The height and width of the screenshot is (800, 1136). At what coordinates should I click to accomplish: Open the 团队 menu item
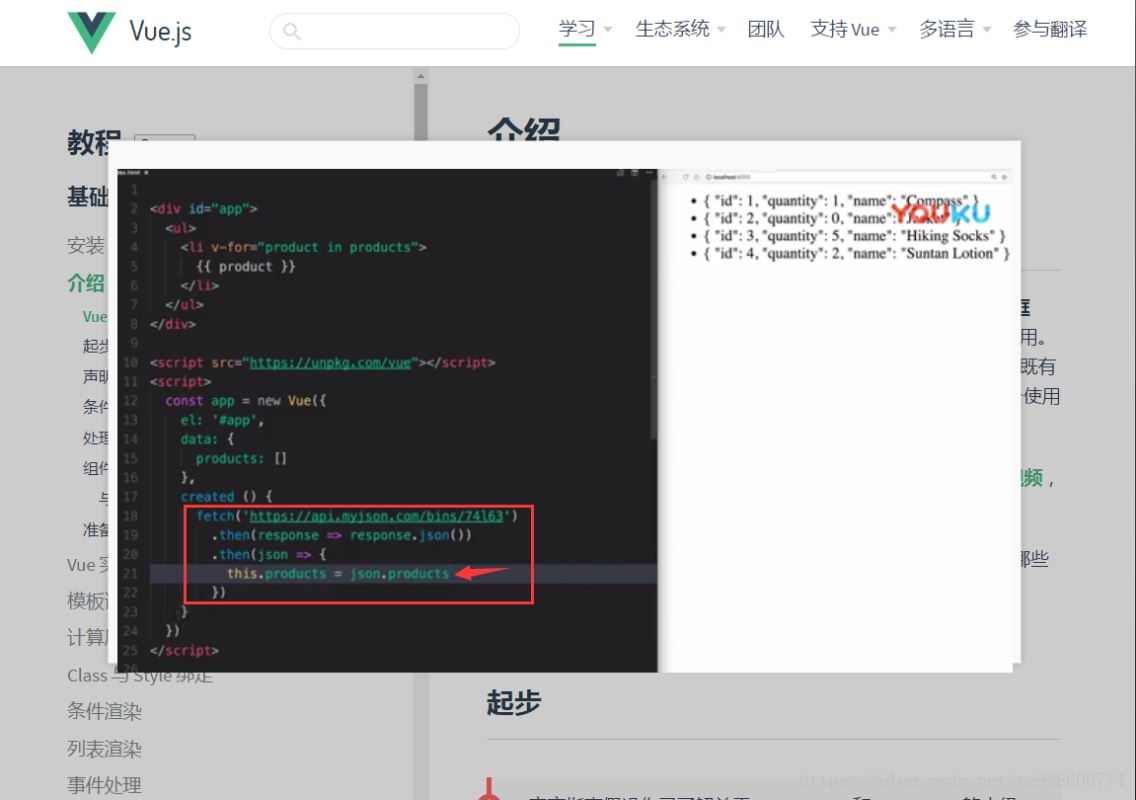point(766,29)
